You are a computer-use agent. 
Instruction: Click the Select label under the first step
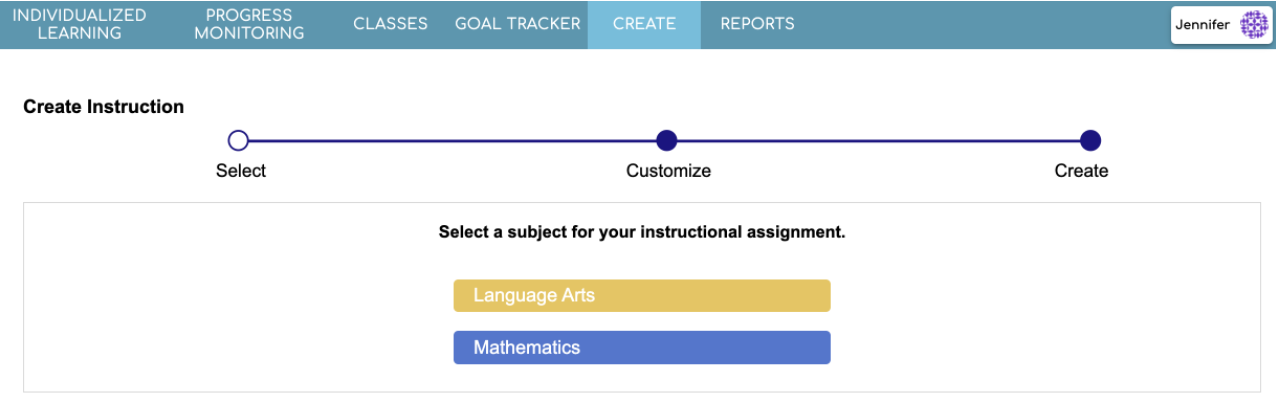click(241, 171)
